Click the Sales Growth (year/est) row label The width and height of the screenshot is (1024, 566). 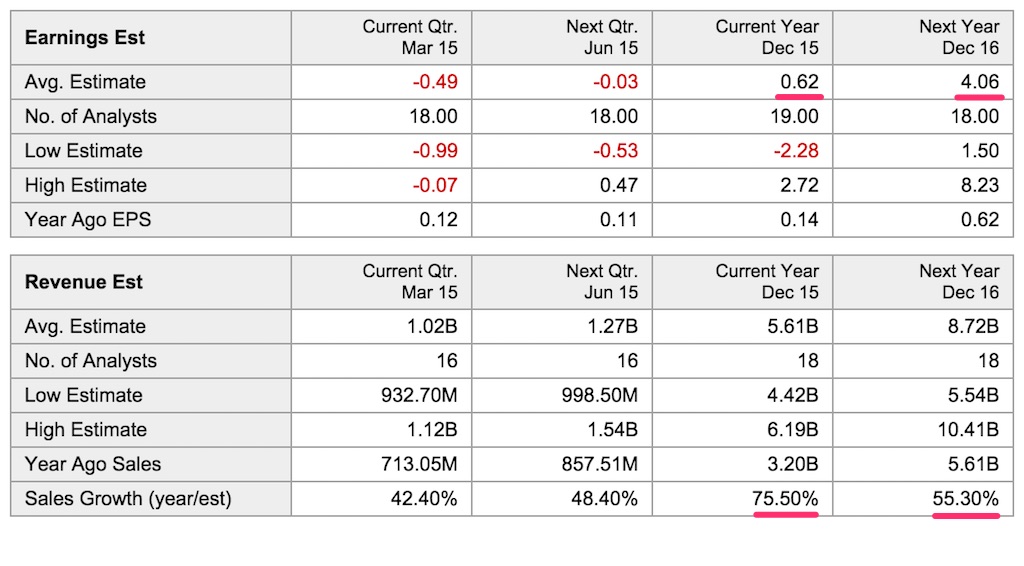(128, 498)
